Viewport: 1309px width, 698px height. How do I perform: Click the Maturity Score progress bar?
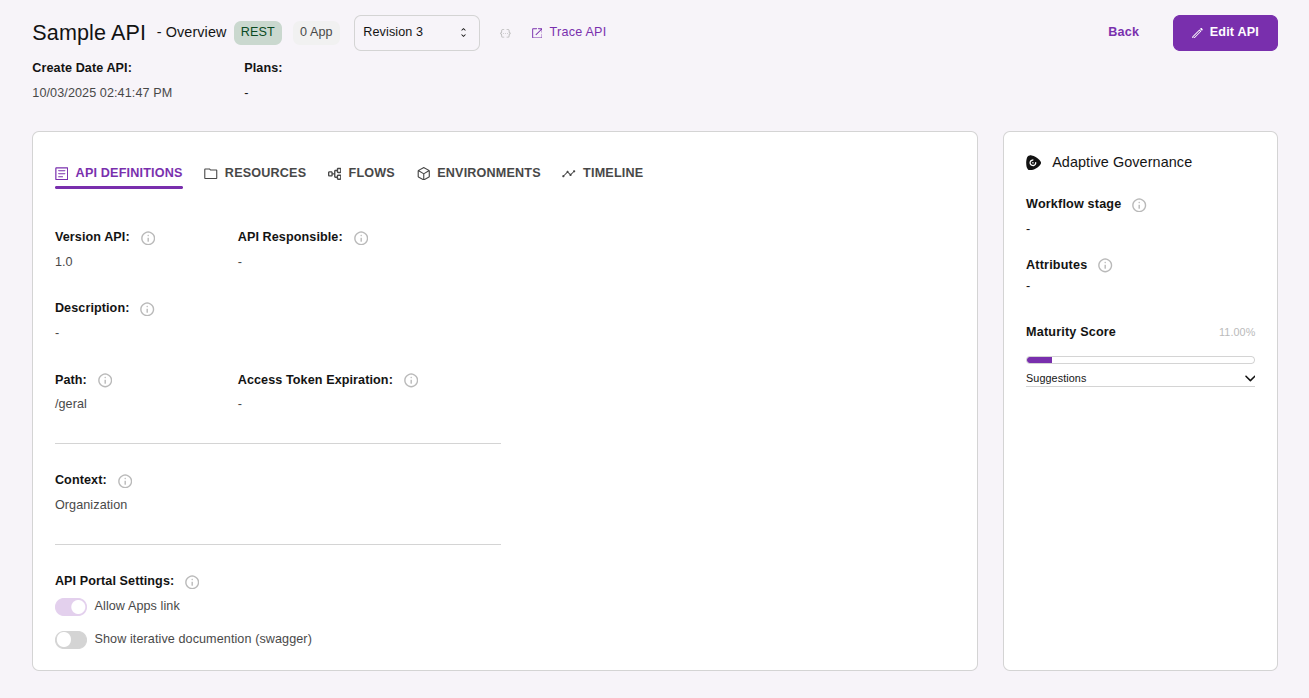click(1139, 359)
